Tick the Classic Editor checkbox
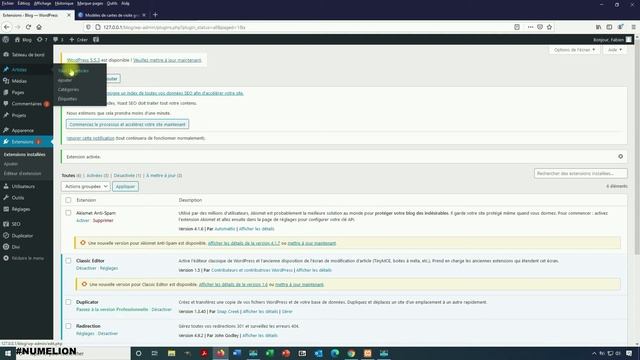Viewport: 640px width, 360px height. pos(68,260)
